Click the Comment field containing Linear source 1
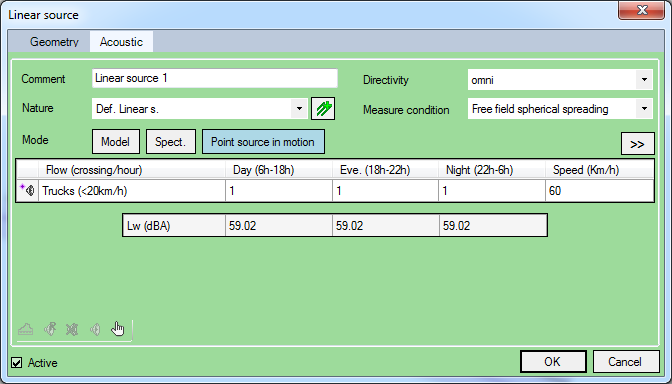 point(215,78)
